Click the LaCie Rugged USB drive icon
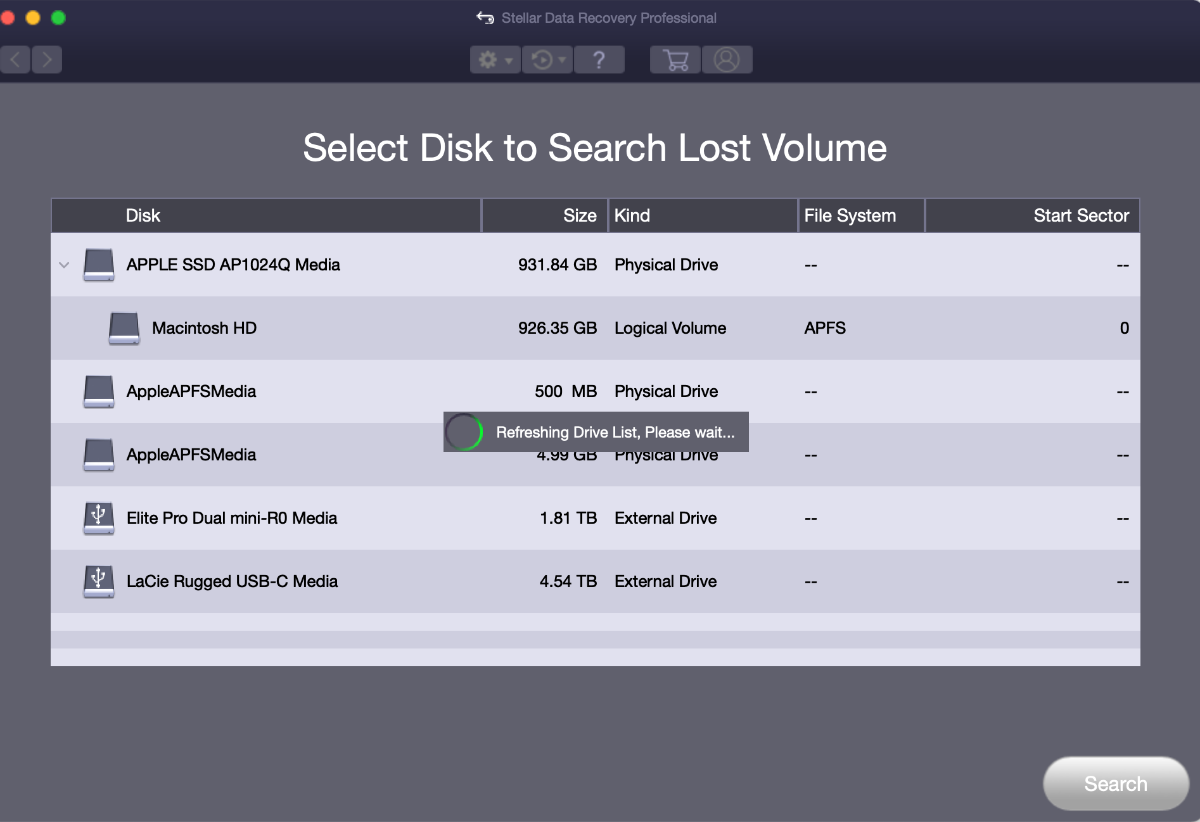This screenshot has height=822, width=1200. 98,581
